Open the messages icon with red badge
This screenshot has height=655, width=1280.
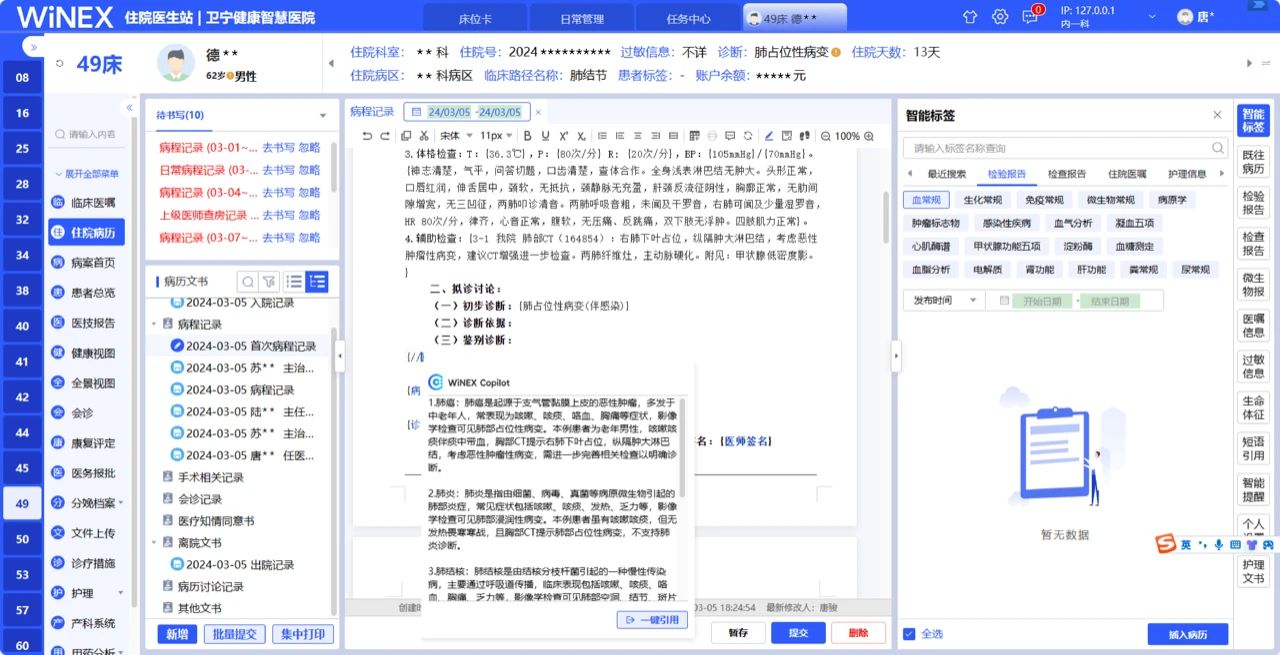tap(1029, 16)
